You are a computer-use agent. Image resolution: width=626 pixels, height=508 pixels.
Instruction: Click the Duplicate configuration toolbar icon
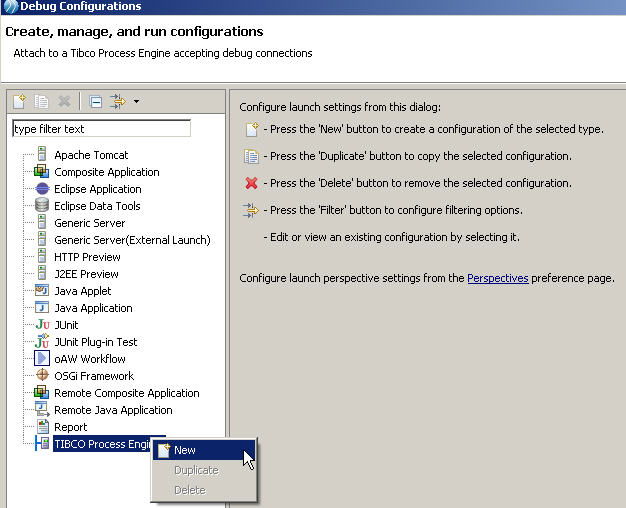(x=41, y=101)
